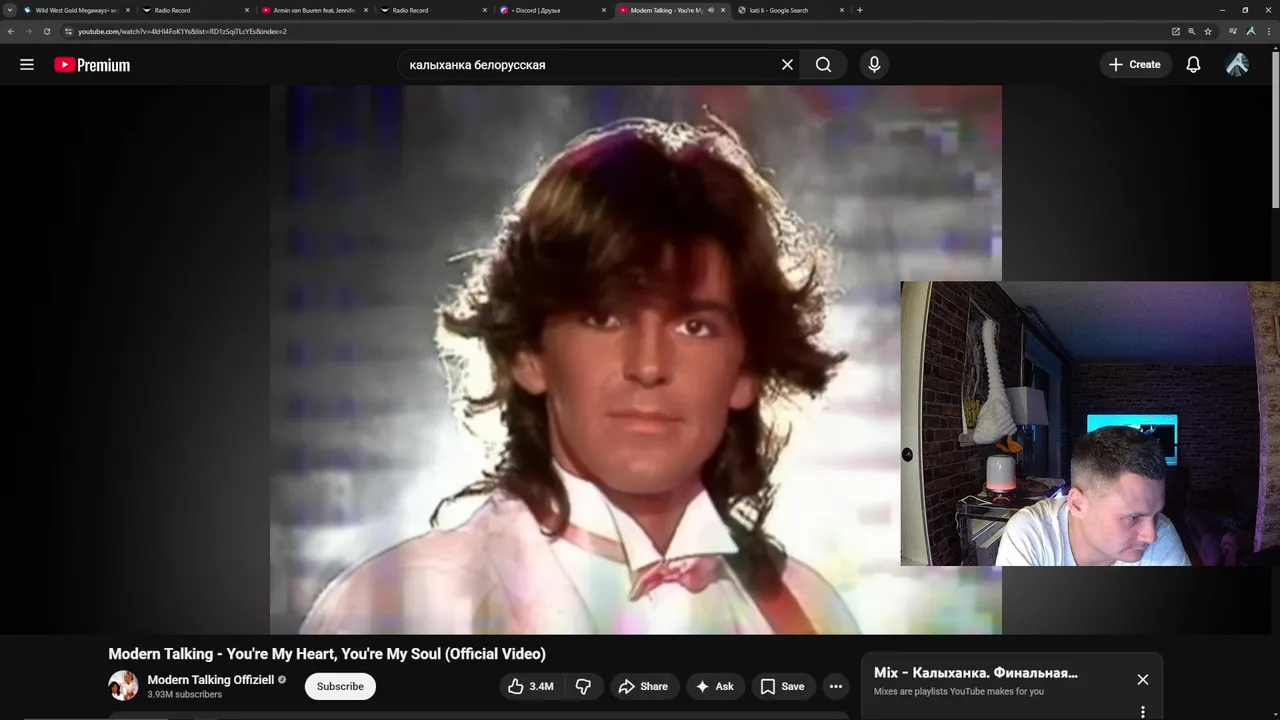1280x720 pixels.
Task: Clear the search text with X
Action: pos(787,65)
